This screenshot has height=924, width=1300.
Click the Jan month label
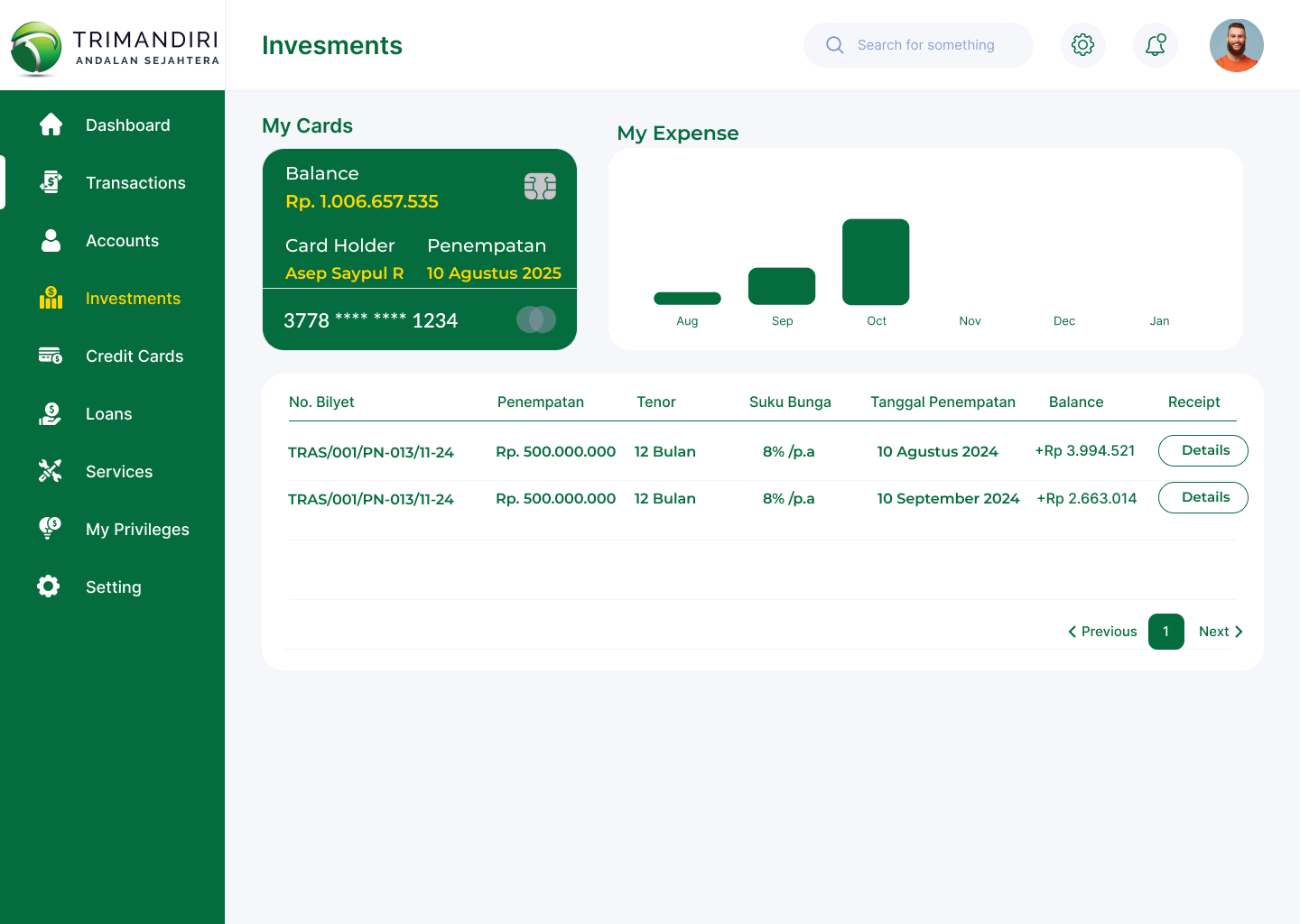(1159, 321)
